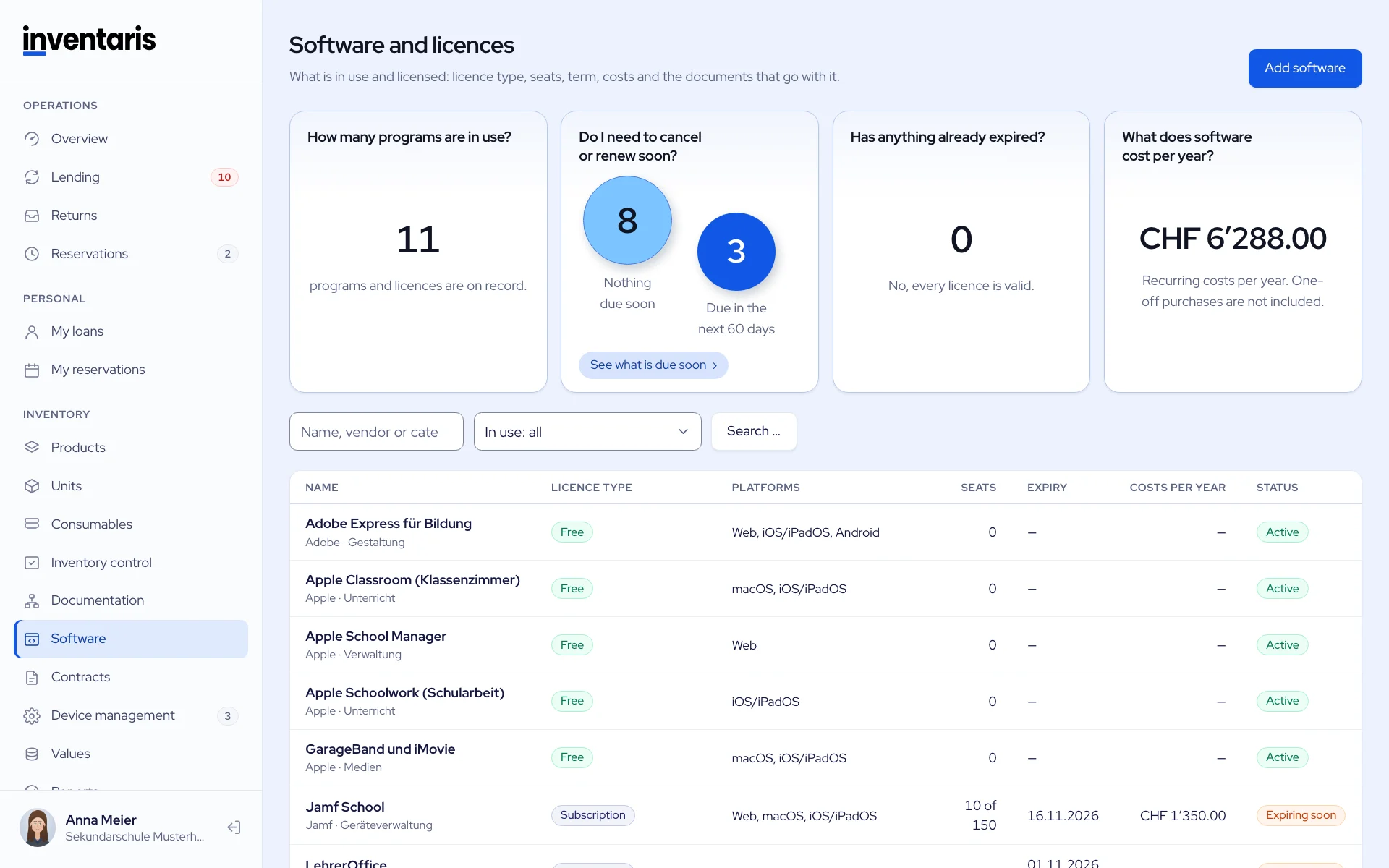Viewport: 1389px width, 868px height.
Task: Open the Lending menu item
Action: point(131,177)
